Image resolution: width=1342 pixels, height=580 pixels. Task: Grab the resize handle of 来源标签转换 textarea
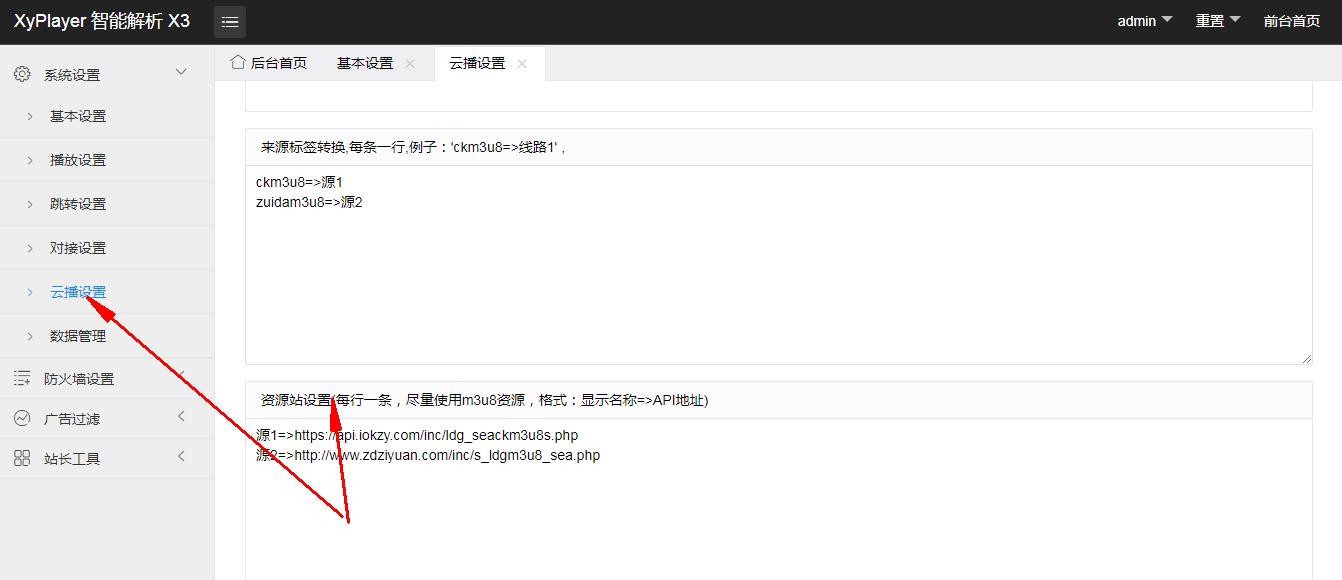click(1306, 358)
